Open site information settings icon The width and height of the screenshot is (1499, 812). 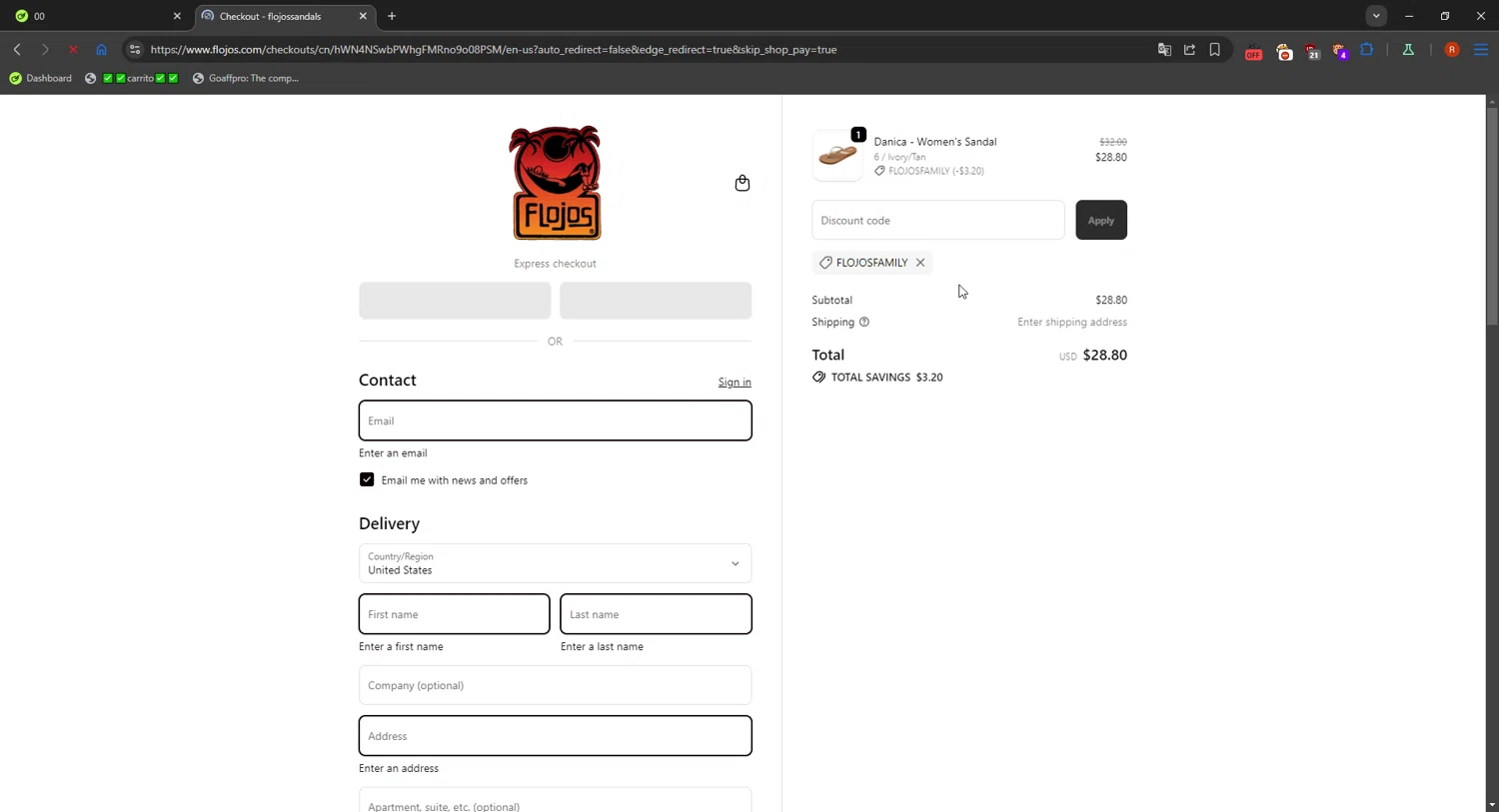click(x=135, y=49)
